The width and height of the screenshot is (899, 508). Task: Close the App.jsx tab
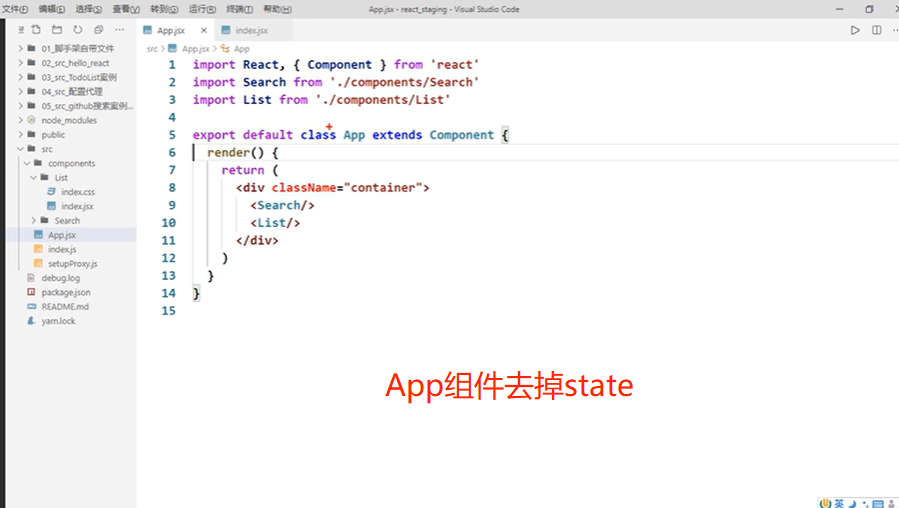[204, 30]
